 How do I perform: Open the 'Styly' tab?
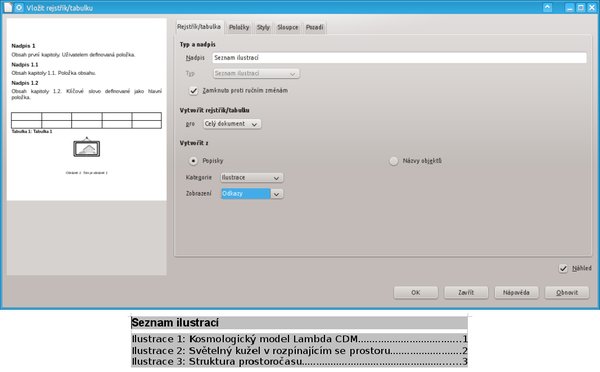[x=263, y=27]
